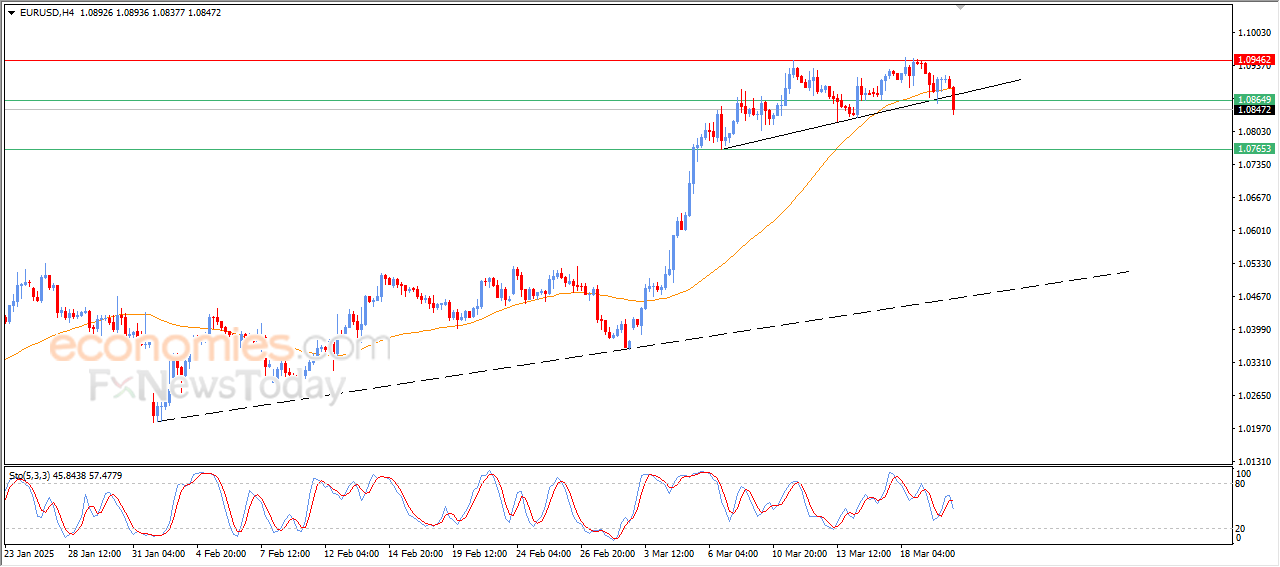Click the 1.04670 value on price axis
Viewport: 1280px width, 567px height.
(1254, 297)
